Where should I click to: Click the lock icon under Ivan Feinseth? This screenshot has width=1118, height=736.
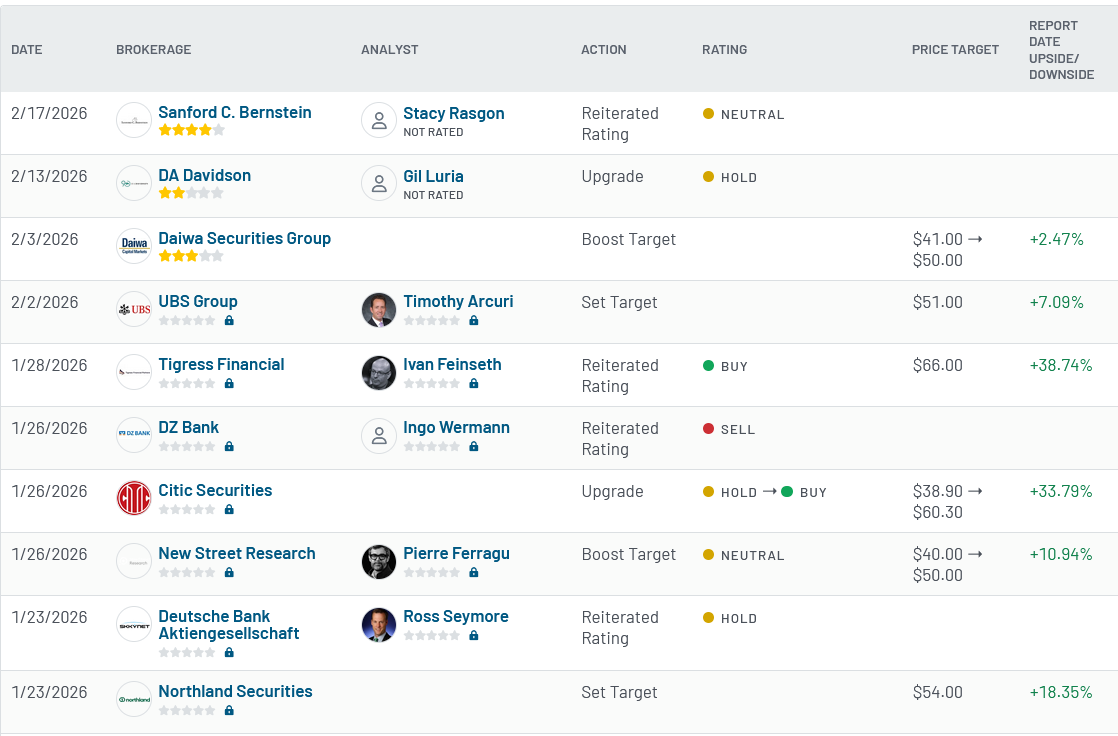pyautogui.click(x=473, y=383)
